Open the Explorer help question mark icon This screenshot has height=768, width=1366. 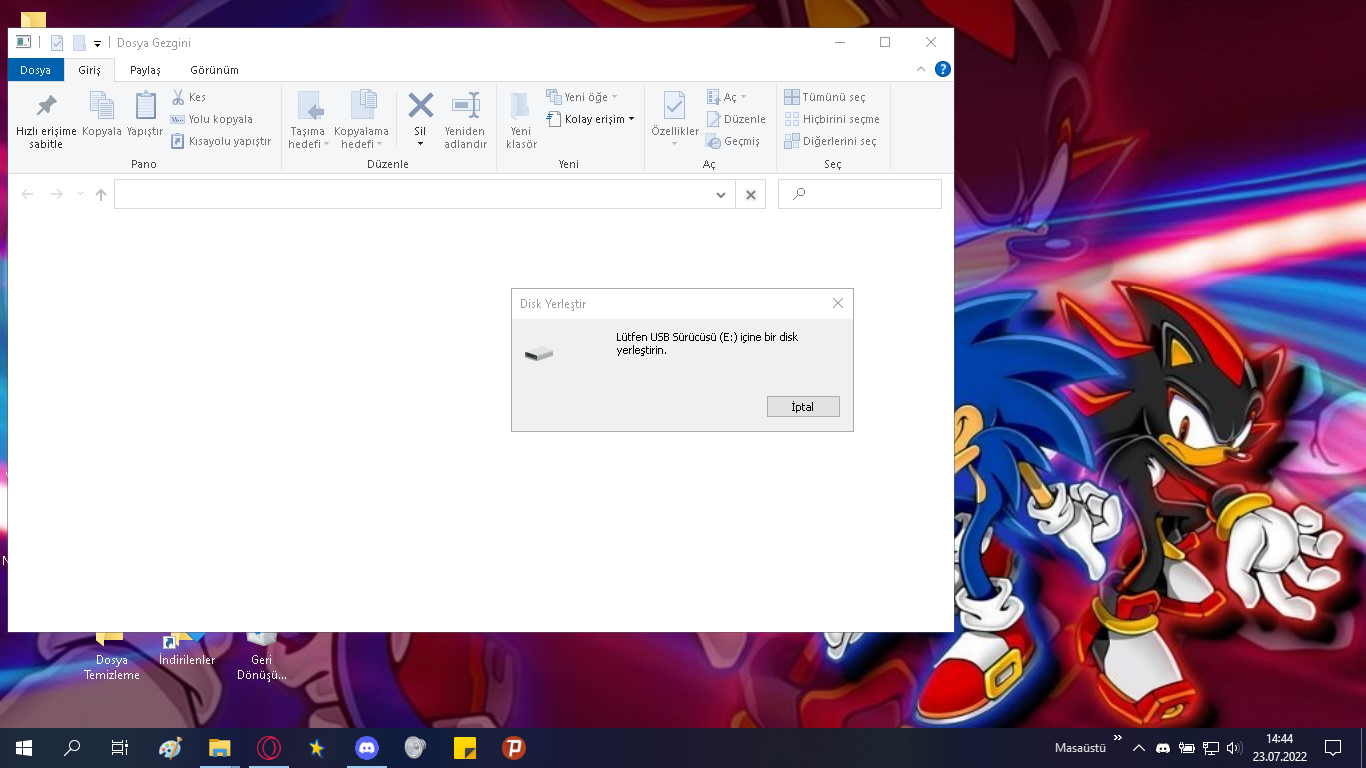(942, 69)
